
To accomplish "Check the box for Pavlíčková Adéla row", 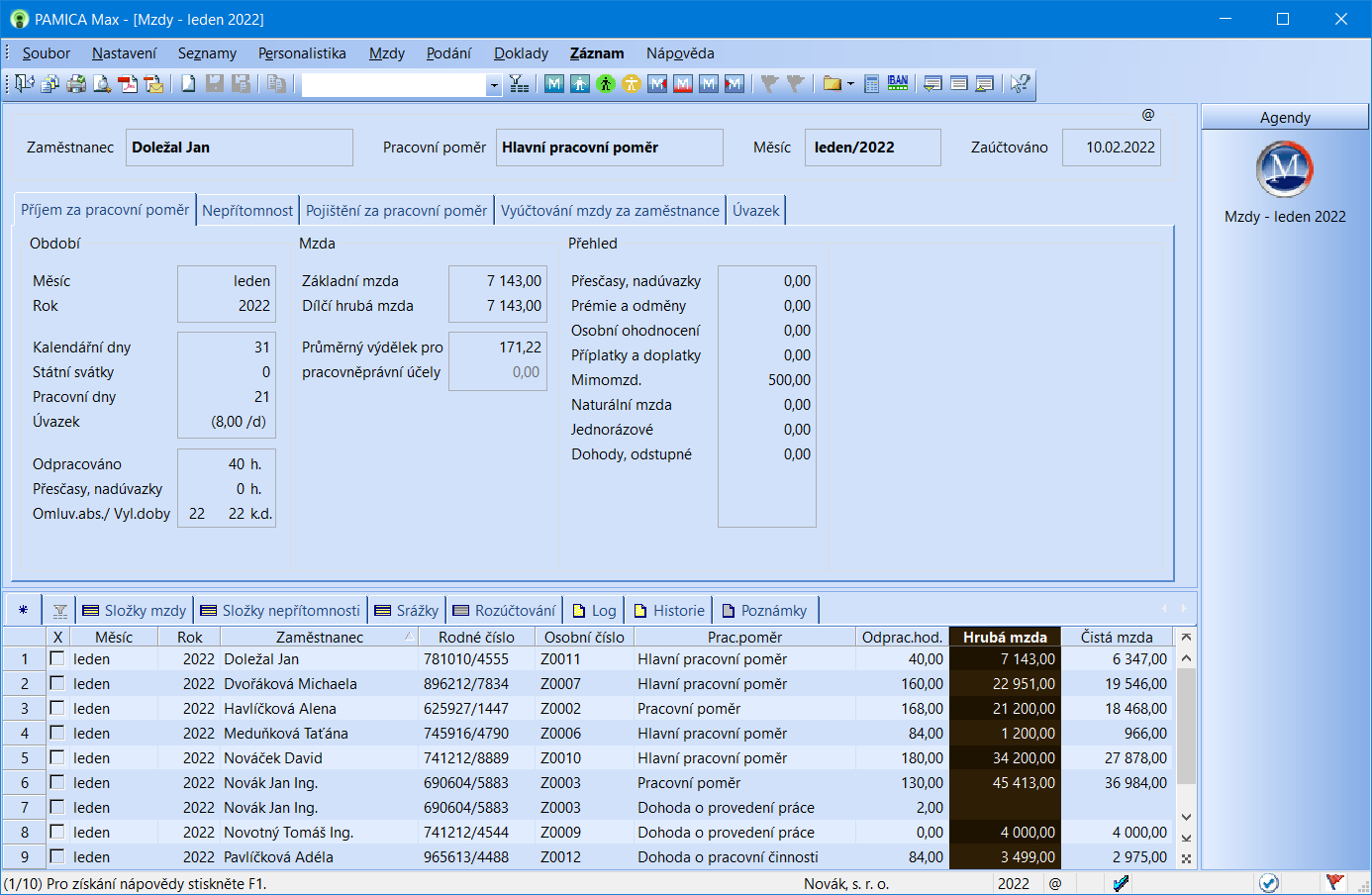I will coord(57,856).
